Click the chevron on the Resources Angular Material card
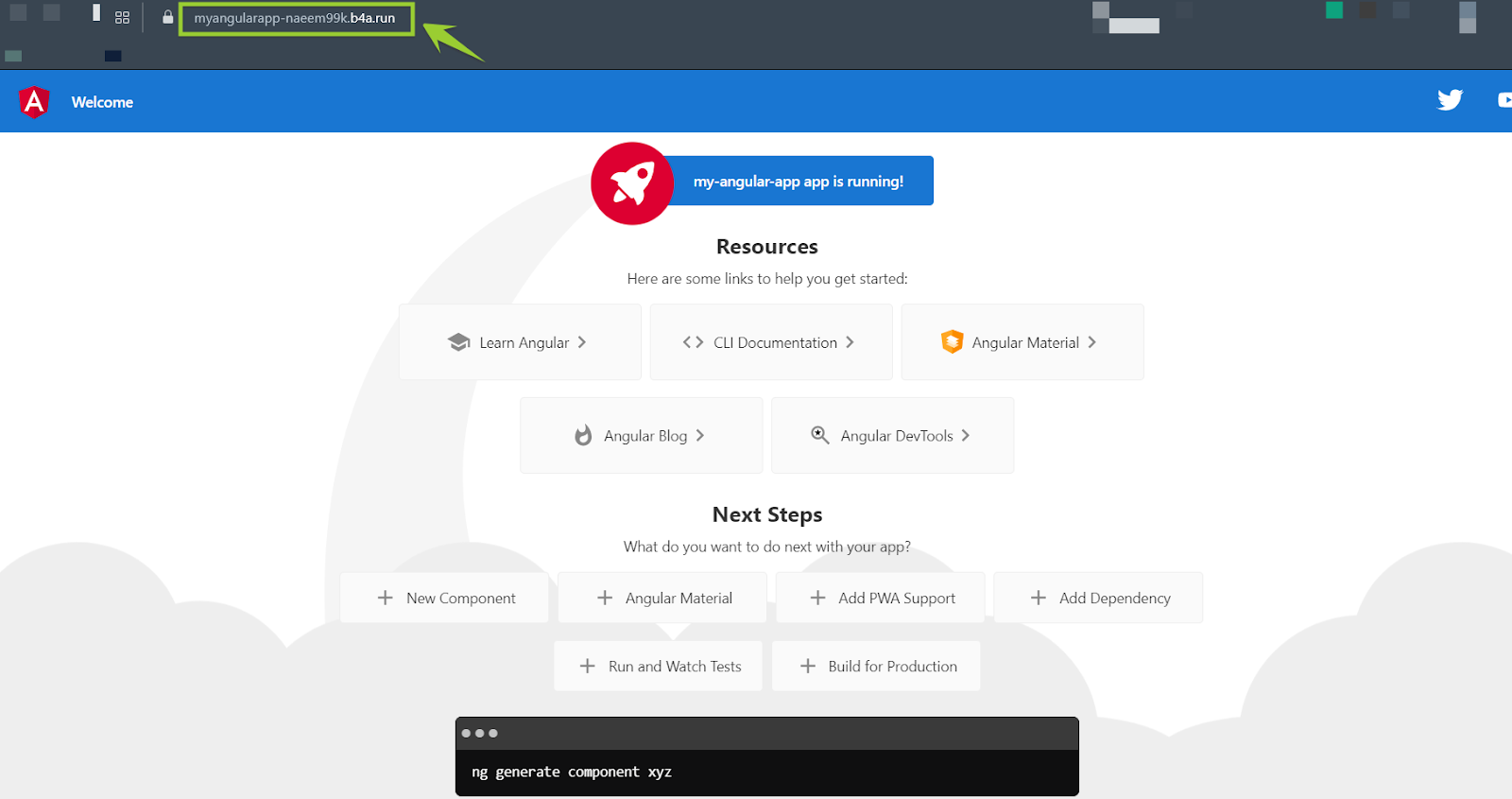 tap(1091, 342)
